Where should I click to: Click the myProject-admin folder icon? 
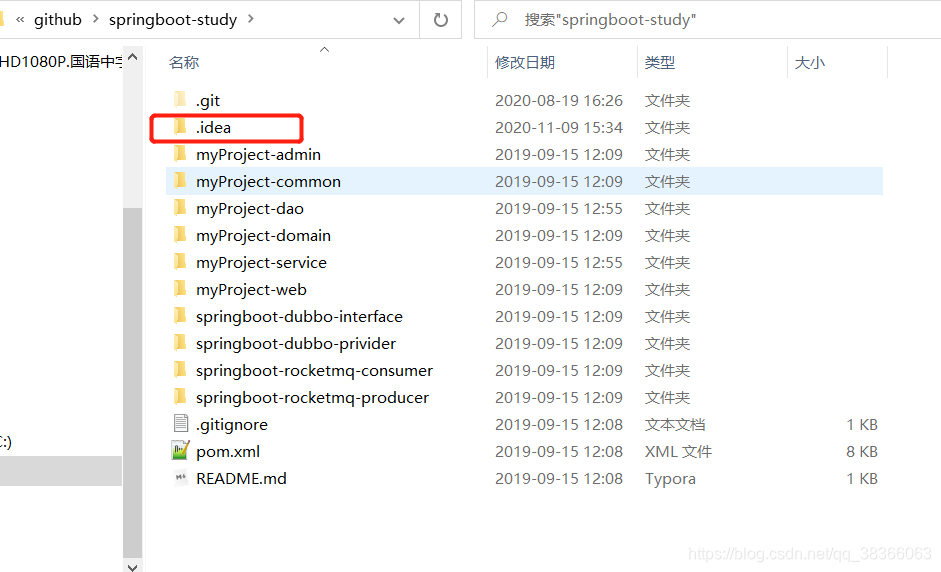[180, 154]
